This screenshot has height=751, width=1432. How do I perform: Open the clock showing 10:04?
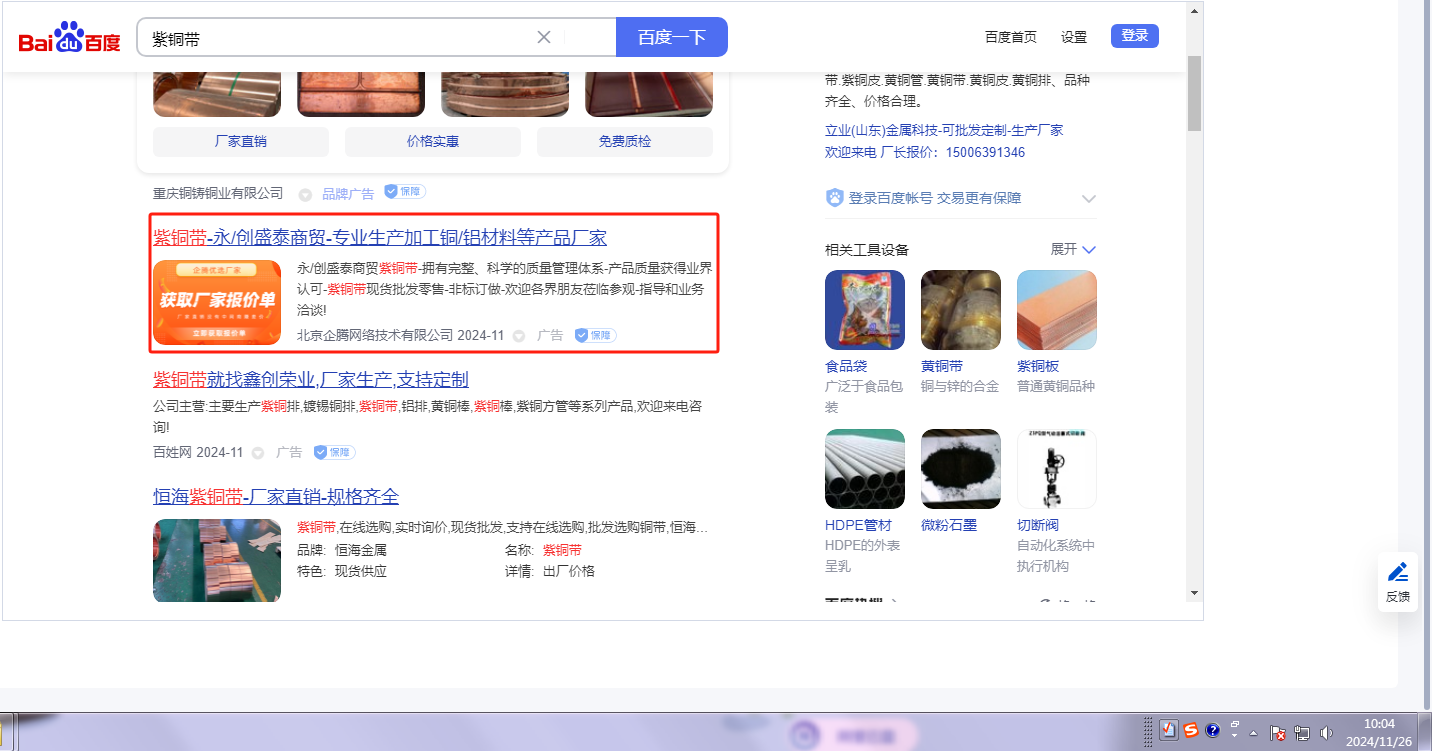[x=1379, y=732]
